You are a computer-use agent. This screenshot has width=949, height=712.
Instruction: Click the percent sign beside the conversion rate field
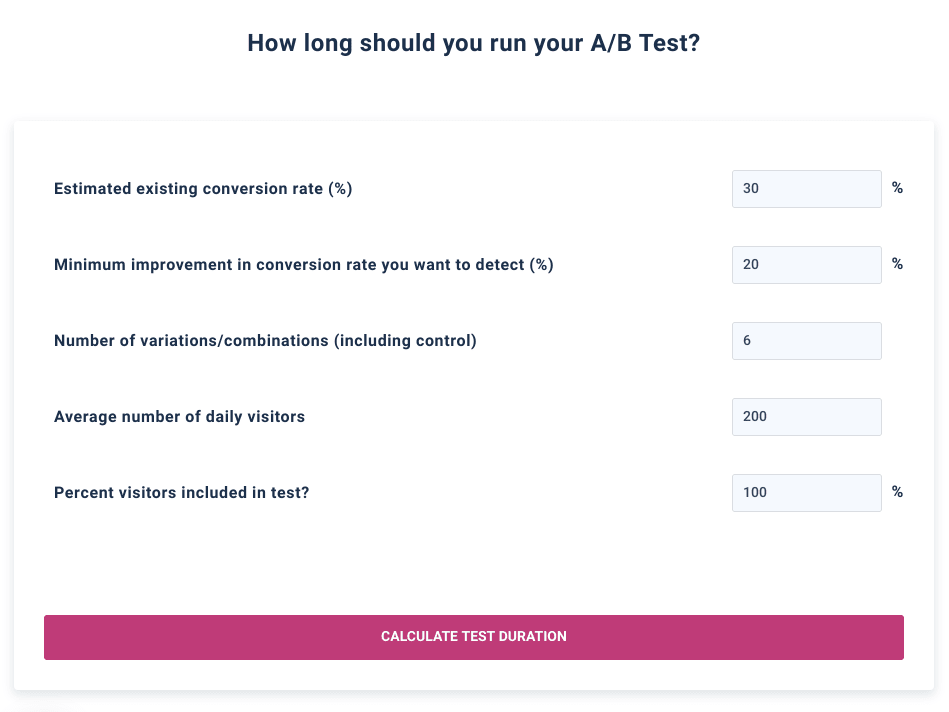click(x=898, y=188)
